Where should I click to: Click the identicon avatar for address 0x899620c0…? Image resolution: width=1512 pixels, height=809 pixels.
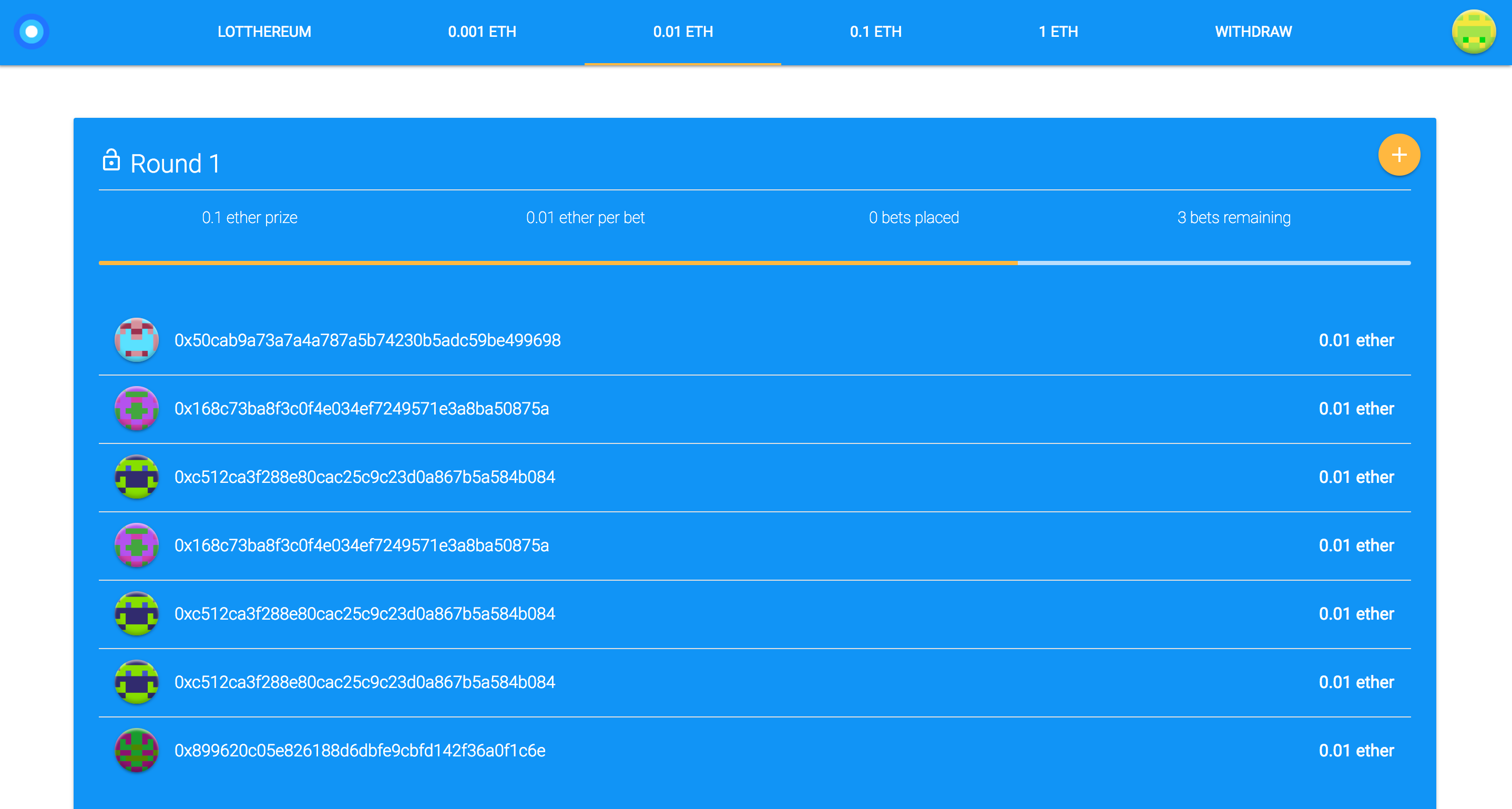tap(136, 750)
